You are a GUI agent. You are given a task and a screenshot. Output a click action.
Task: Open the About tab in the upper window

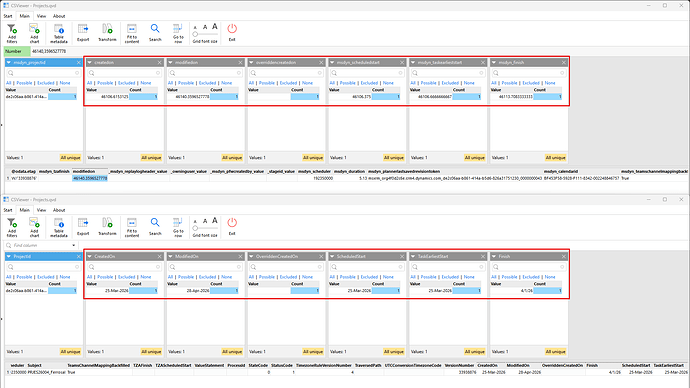point(59,16)
